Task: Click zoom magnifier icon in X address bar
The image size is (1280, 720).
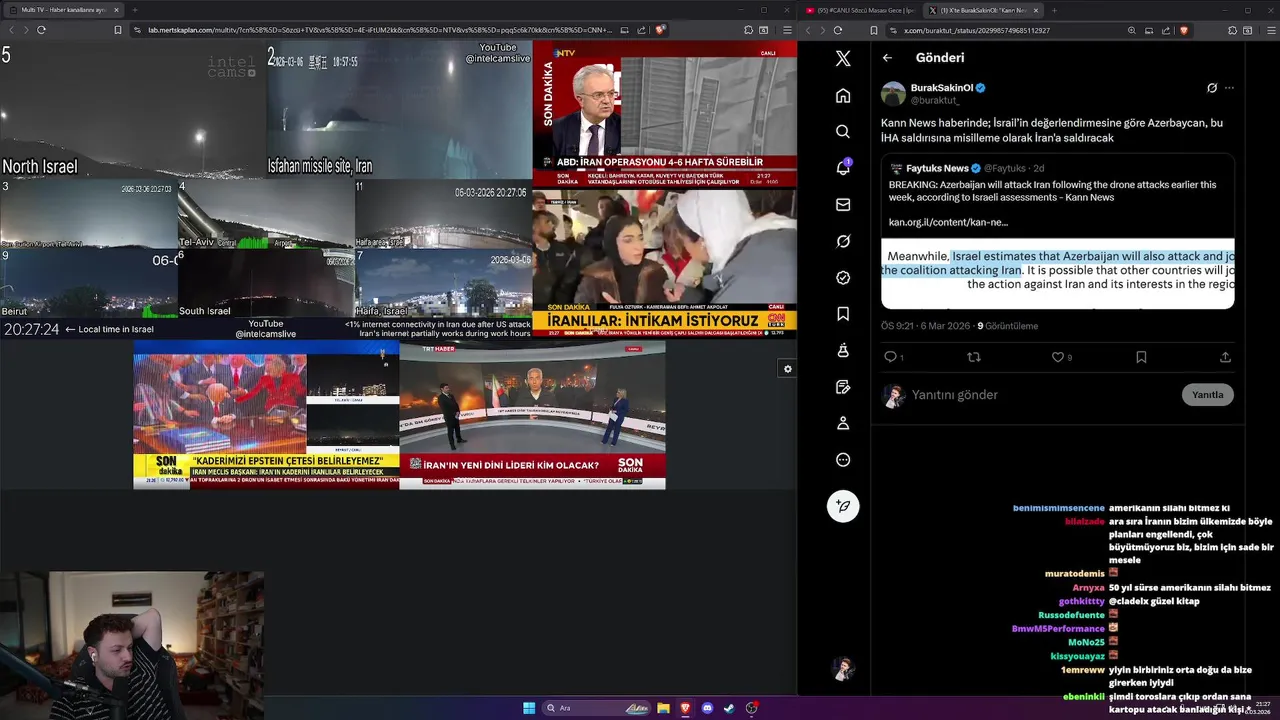Action: 1132,30
